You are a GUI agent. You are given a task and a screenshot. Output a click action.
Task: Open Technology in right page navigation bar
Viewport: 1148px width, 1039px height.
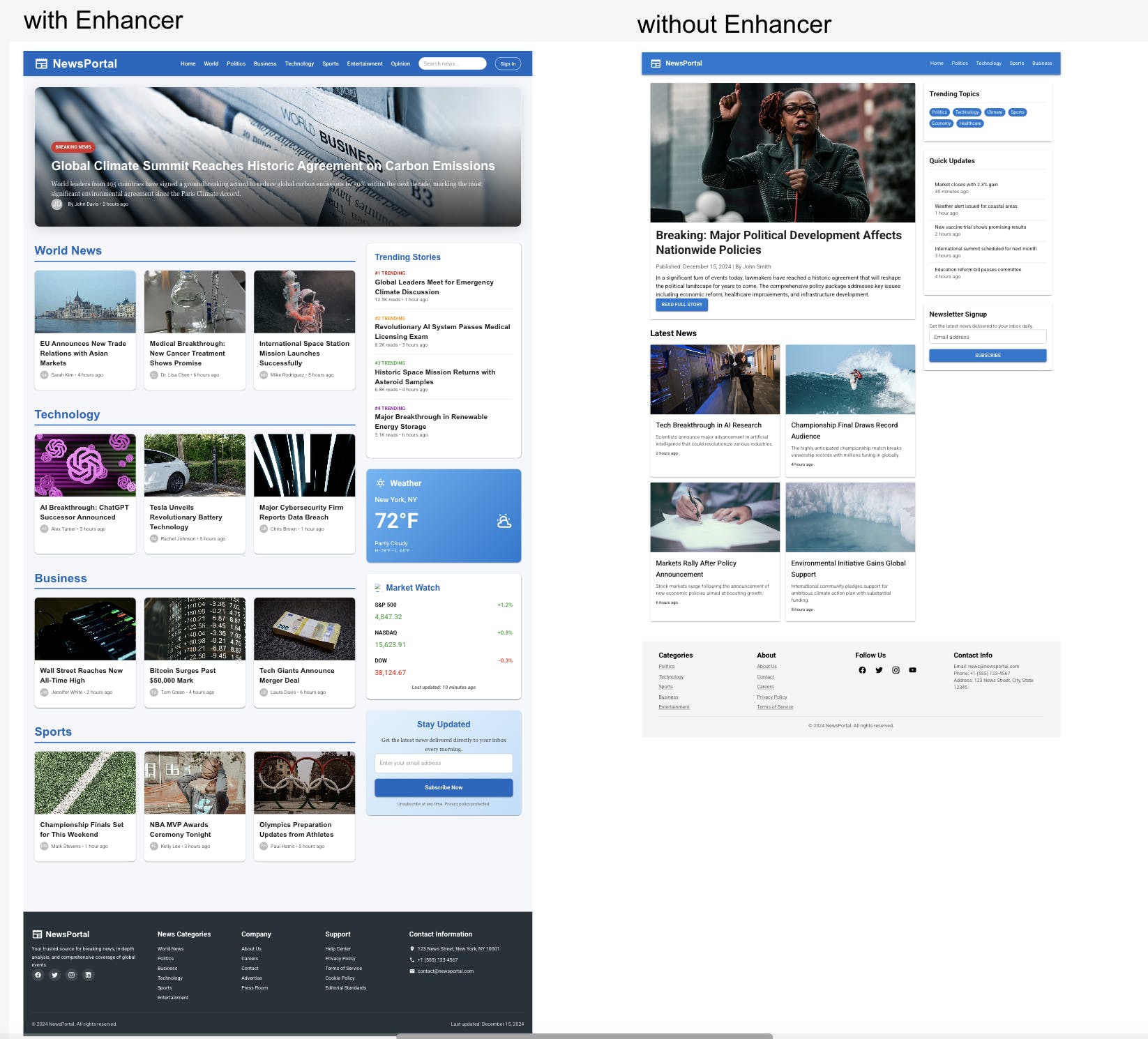click(x=988, y=63)
